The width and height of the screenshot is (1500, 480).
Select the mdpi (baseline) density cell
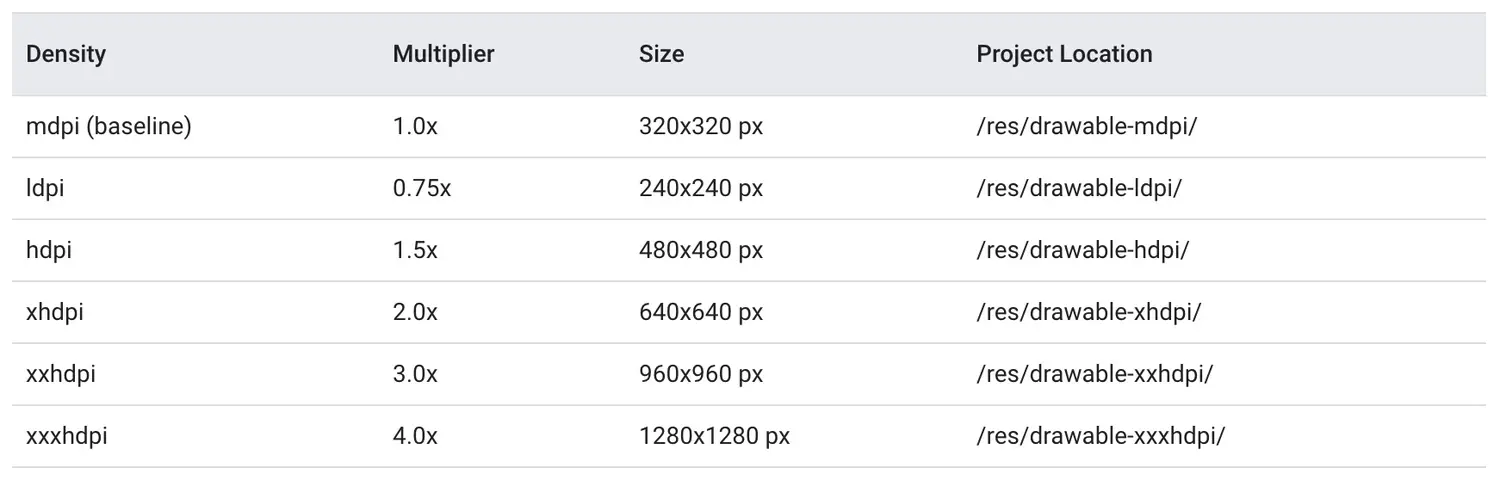[109, 127]
